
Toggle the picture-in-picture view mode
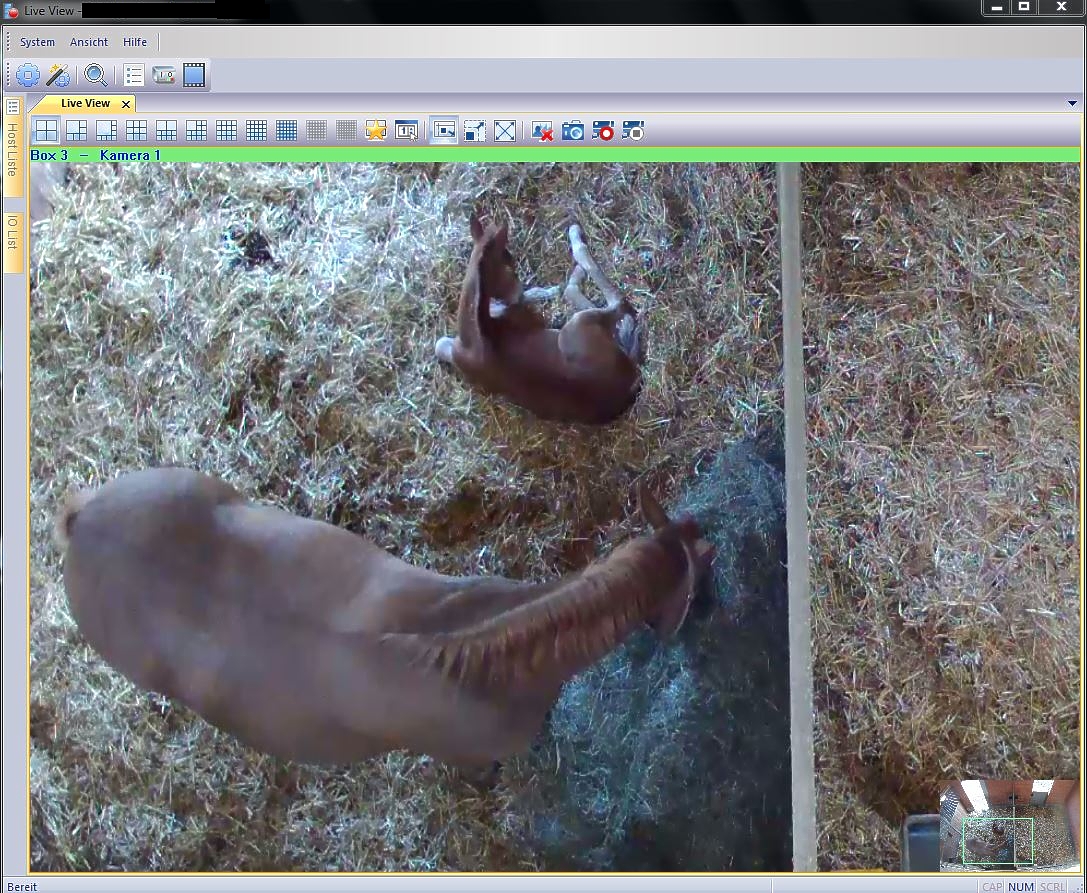click(x=444, y=131)
